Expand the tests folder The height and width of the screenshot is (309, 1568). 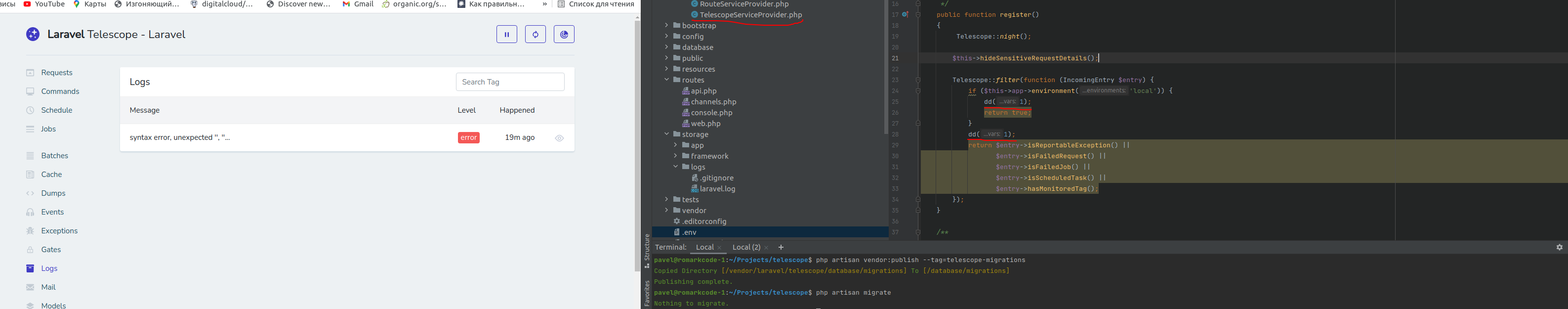click(666, 199)
